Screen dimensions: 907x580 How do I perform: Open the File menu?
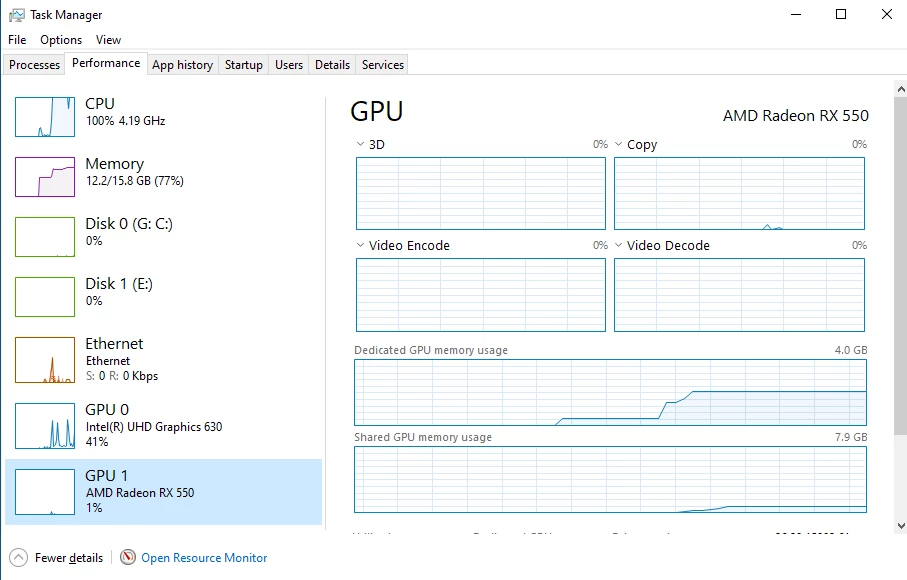coord(17,40)
